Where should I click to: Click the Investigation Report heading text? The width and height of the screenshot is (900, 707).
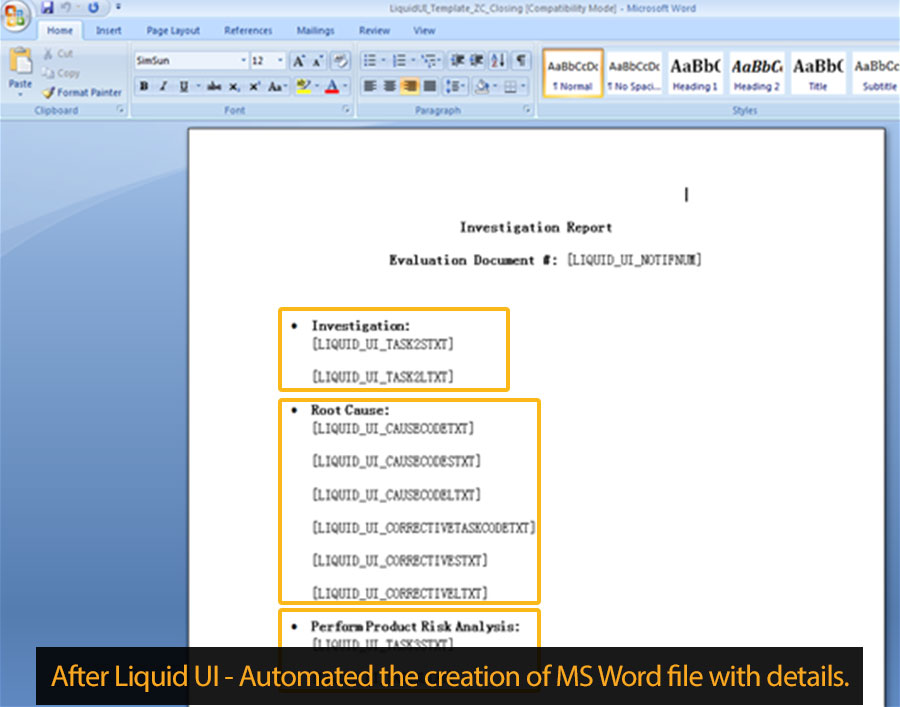tap(535, 227)
